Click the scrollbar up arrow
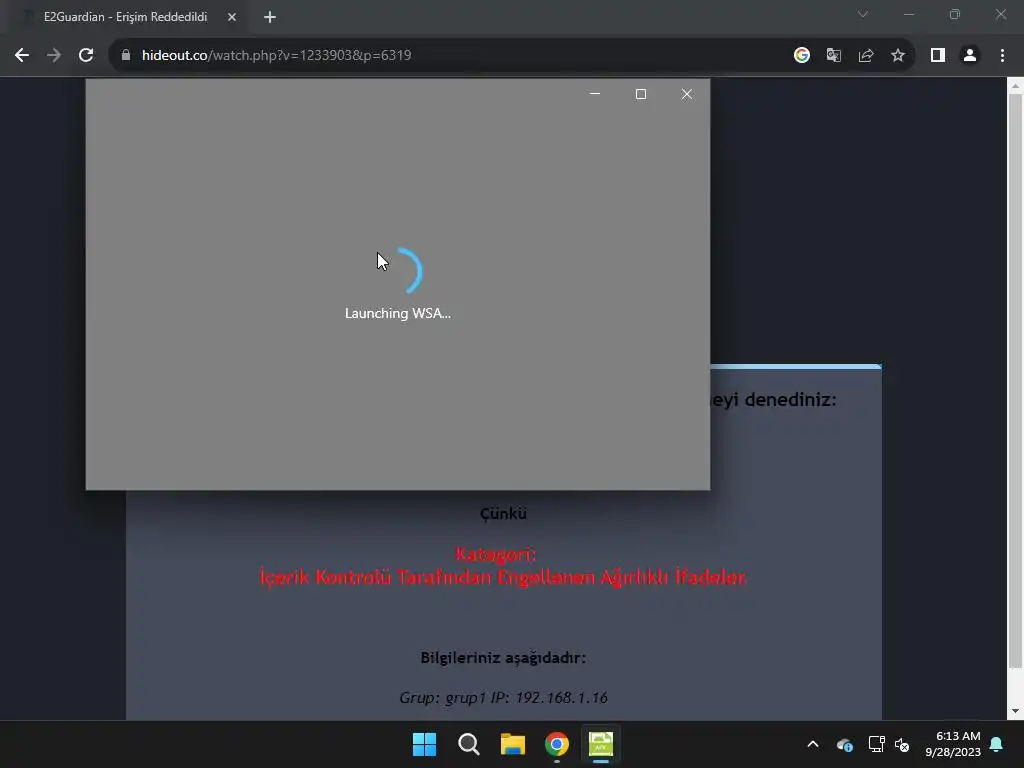Viewport: 1024px width, 768px height. [x=1016, y=85]
